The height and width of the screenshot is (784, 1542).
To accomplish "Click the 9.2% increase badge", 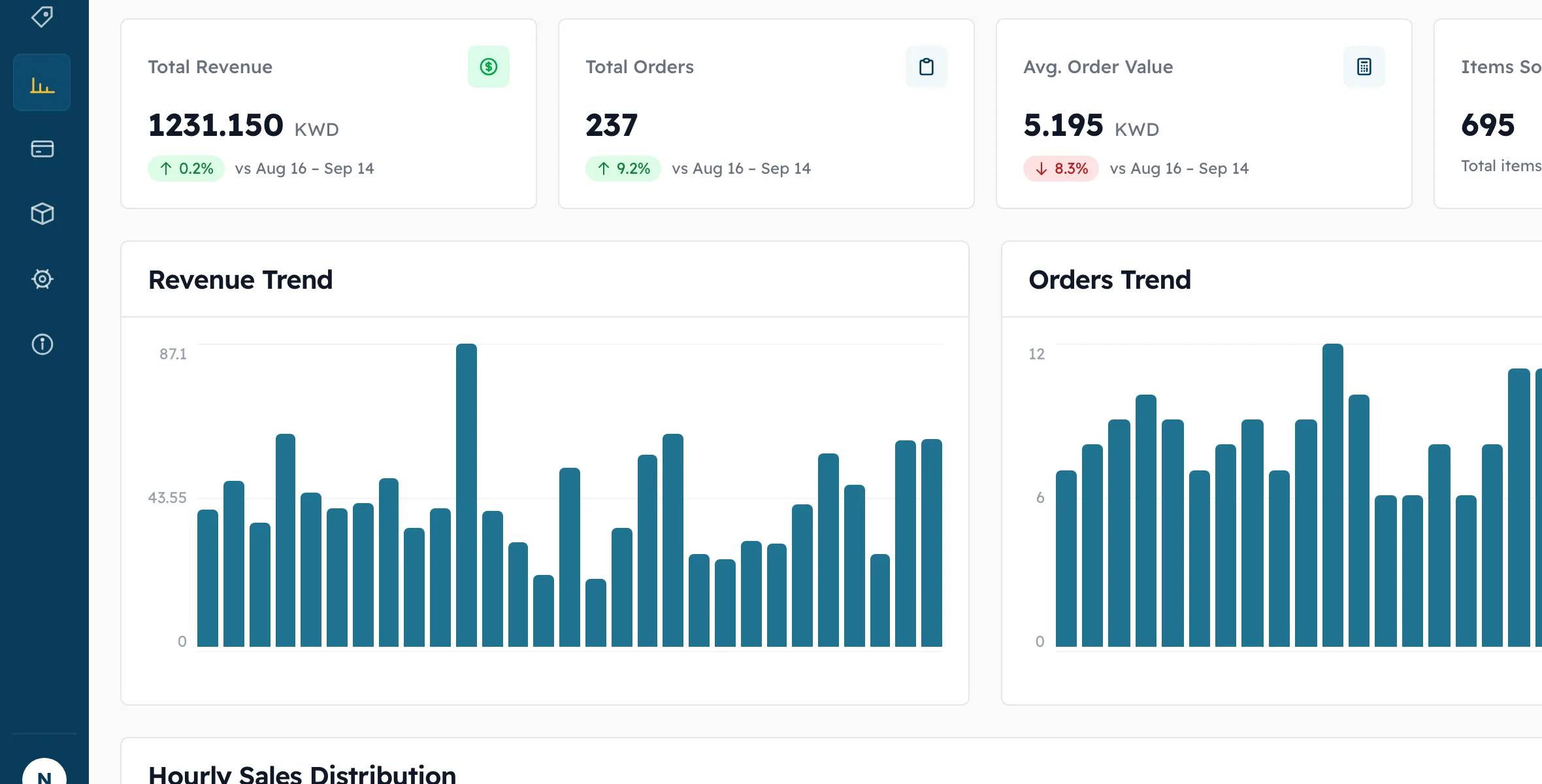I will (623, 169).
